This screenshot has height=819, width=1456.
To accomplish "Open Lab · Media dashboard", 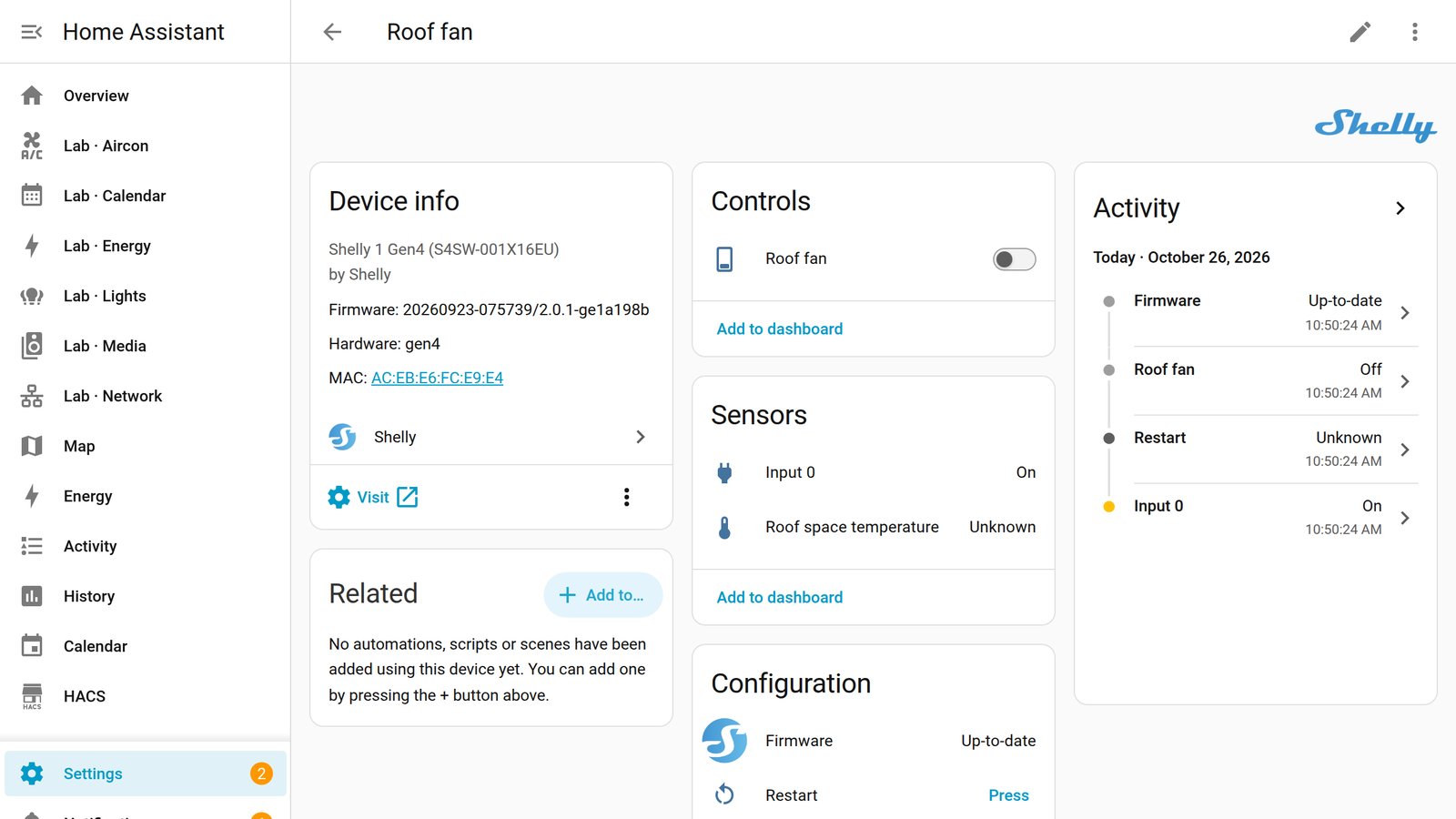I will point(146,346).
